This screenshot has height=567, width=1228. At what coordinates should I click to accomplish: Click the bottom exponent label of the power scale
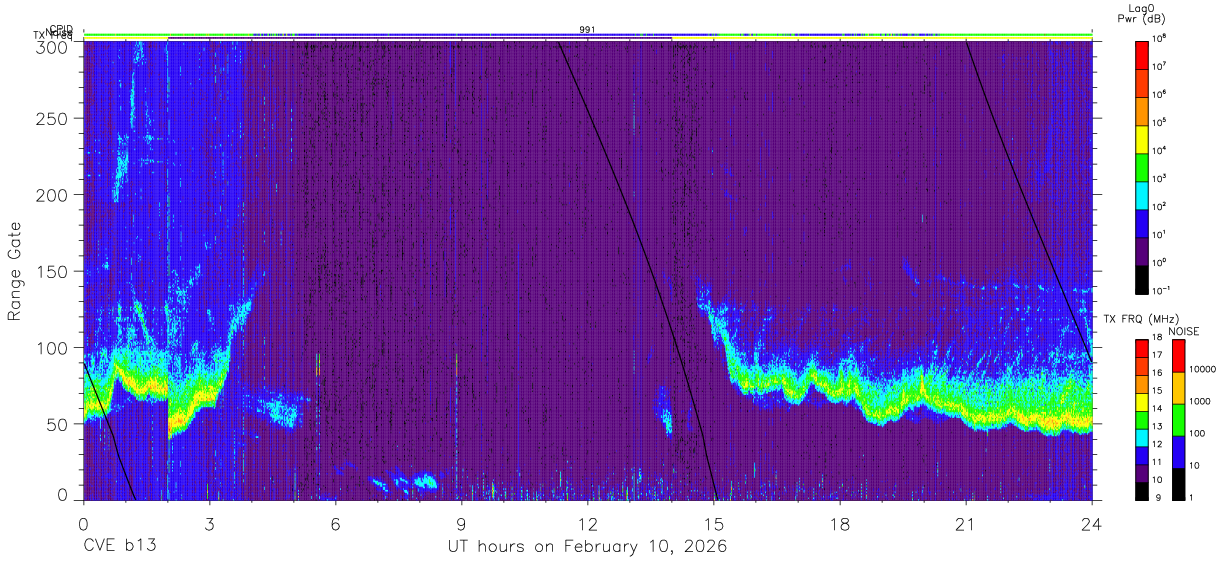click(1162, 290)
